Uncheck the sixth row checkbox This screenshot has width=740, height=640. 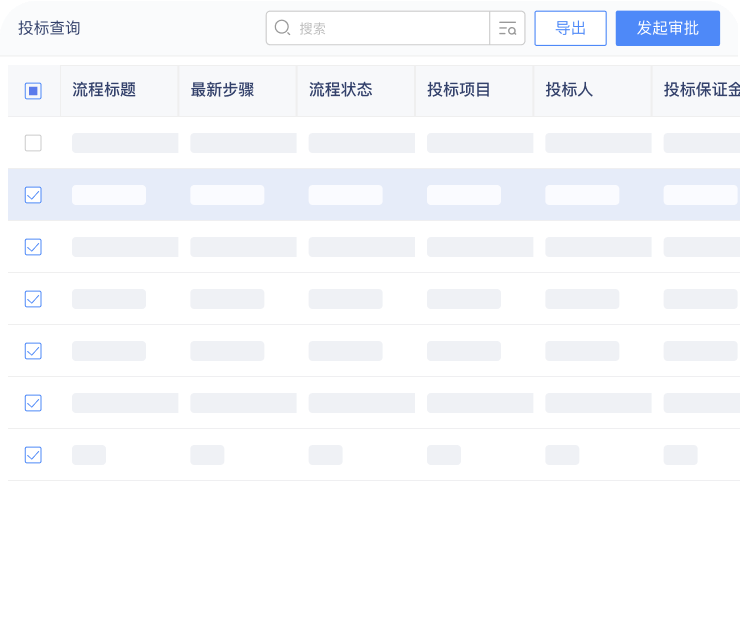[x=33, y=403]
